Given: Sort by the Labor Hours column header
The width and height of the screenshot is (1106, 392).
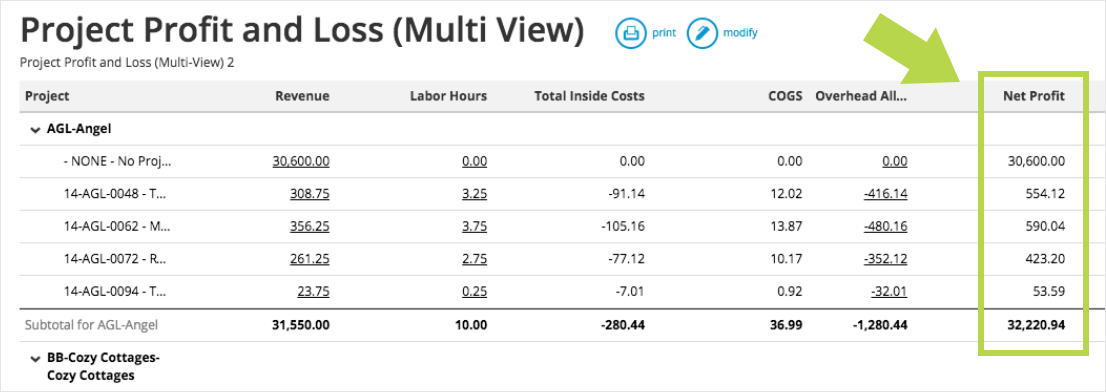Looking at the screenshot, I should pyautogui.click(x=449, y=96).
